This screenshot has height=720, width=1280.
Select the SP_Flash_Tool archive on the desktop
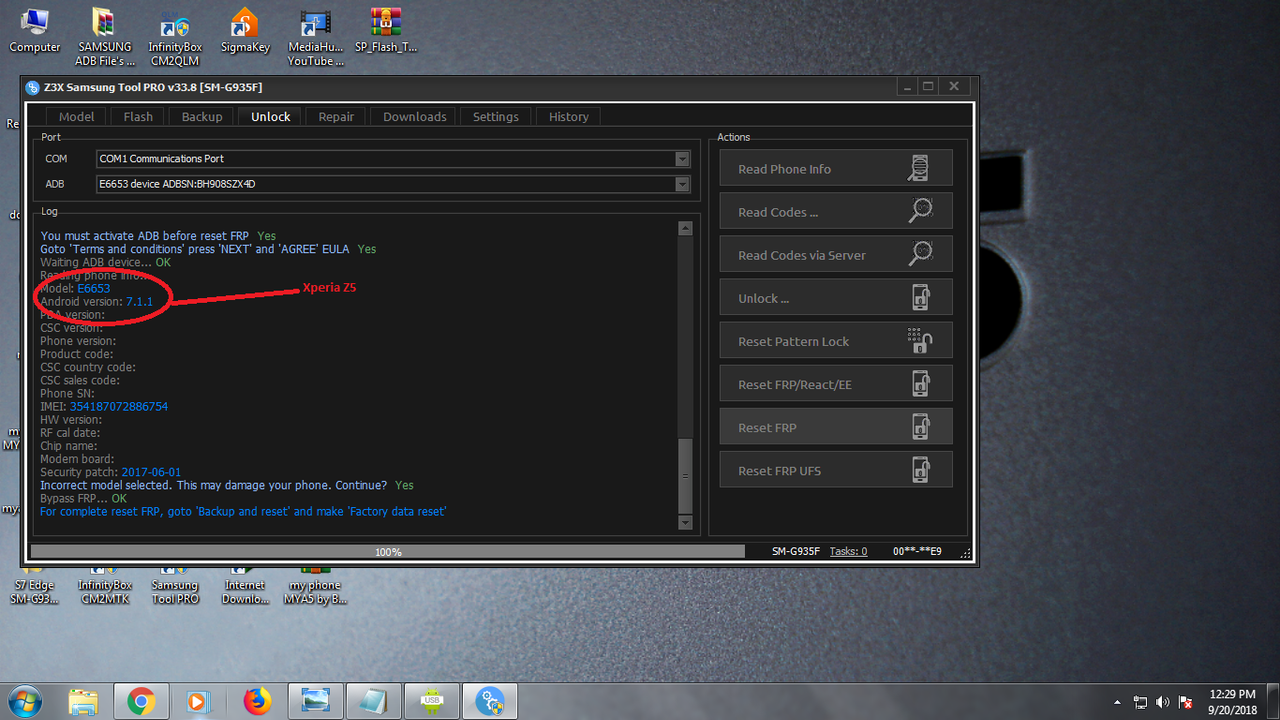[386, 30]
